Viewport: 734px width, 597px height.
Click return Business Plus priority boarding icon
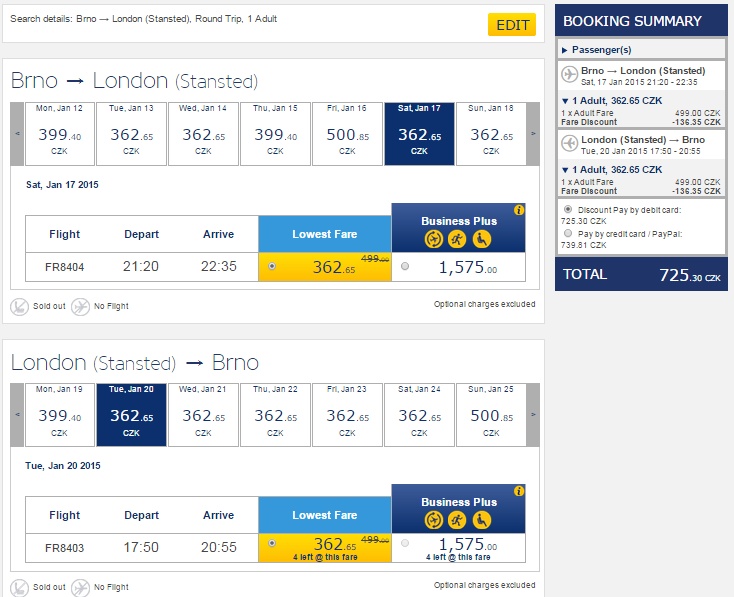coord(457,520)
